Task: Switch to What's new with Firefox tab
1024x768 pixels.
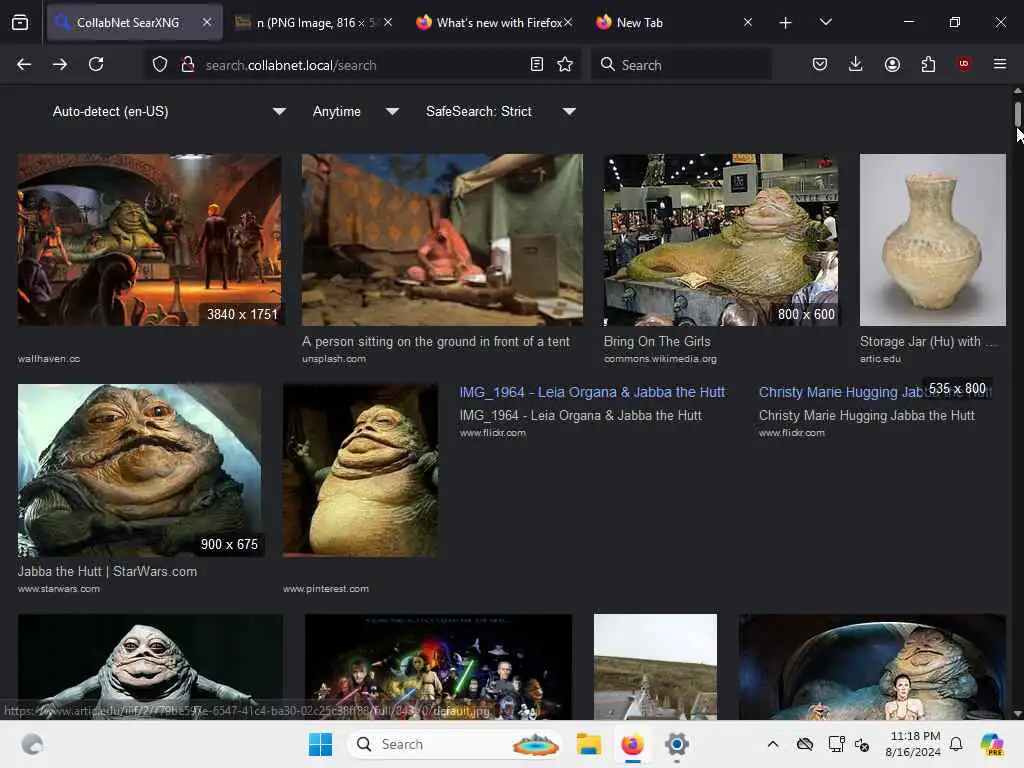Action: (x=494, y=22)
